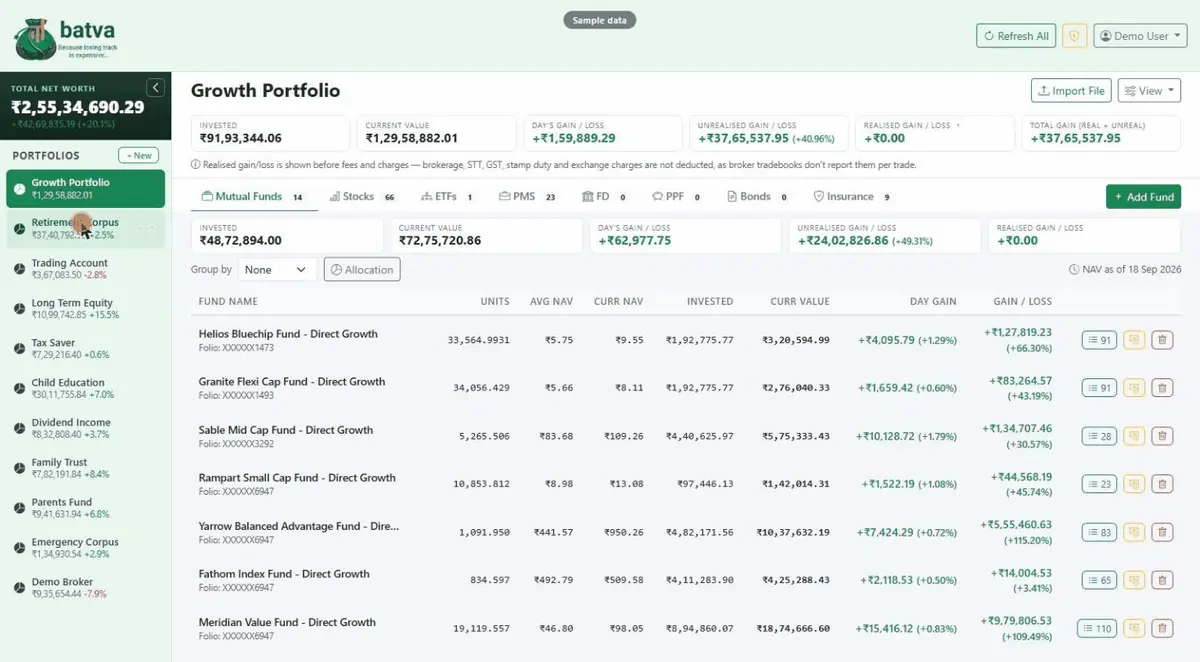
Task: Click the Refresh All button
Action: 1016,36
